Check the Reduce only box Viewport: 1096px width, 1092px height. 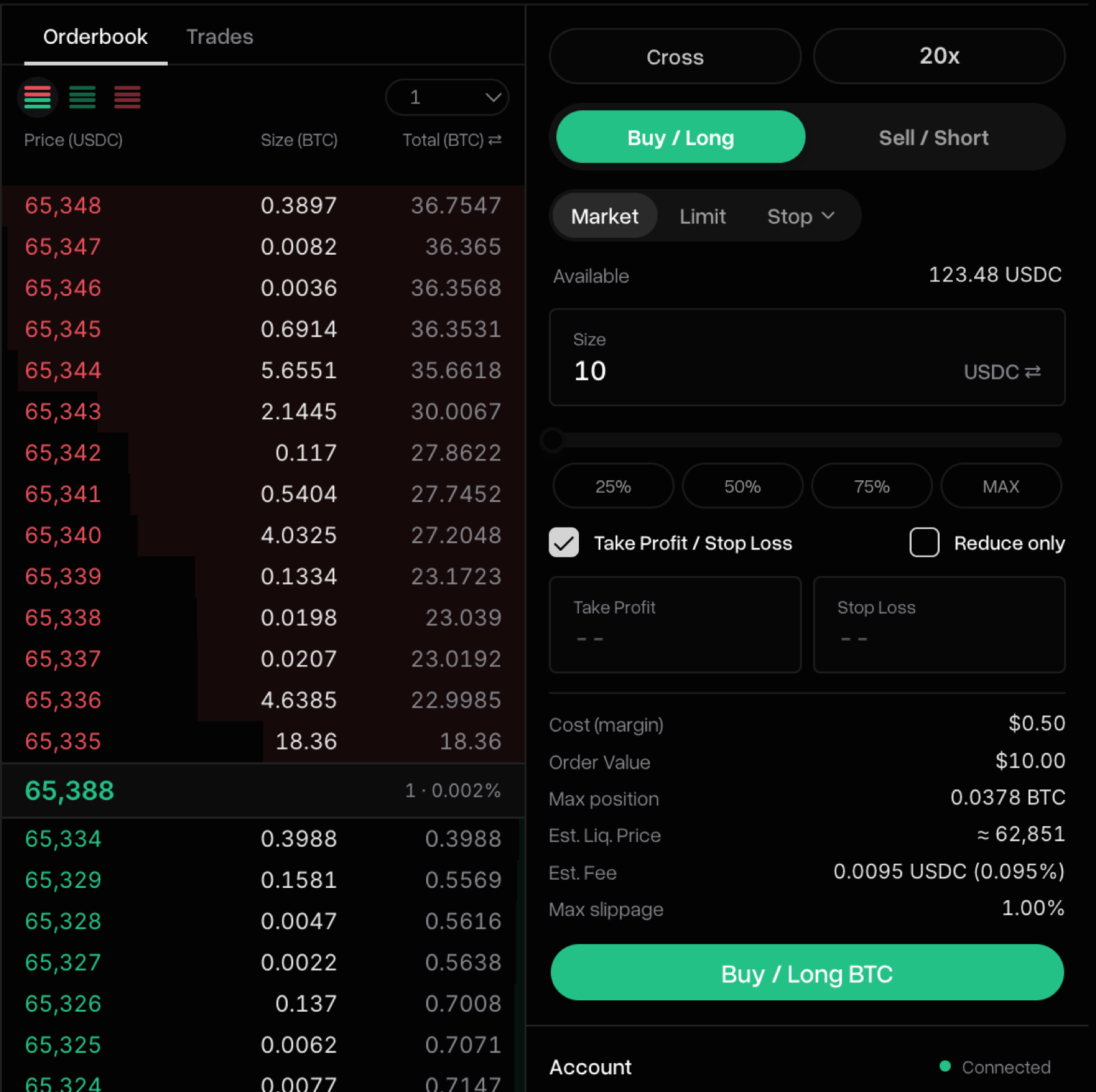point(924,543)
